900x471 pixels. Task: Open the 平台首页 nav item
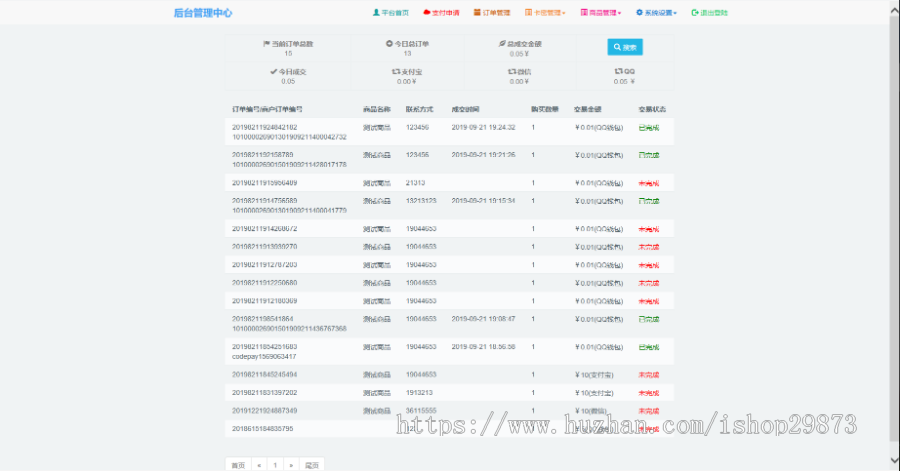tap(391, 13)
